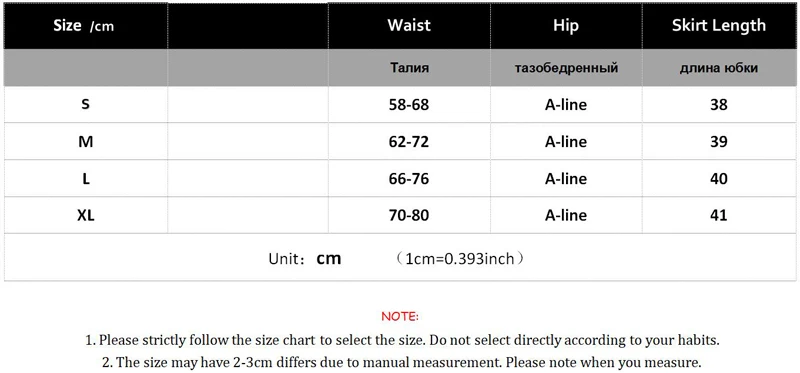This screenshot has width=800, height=373.
Task: Select waist value 66-76
Action: click(409, 179)
